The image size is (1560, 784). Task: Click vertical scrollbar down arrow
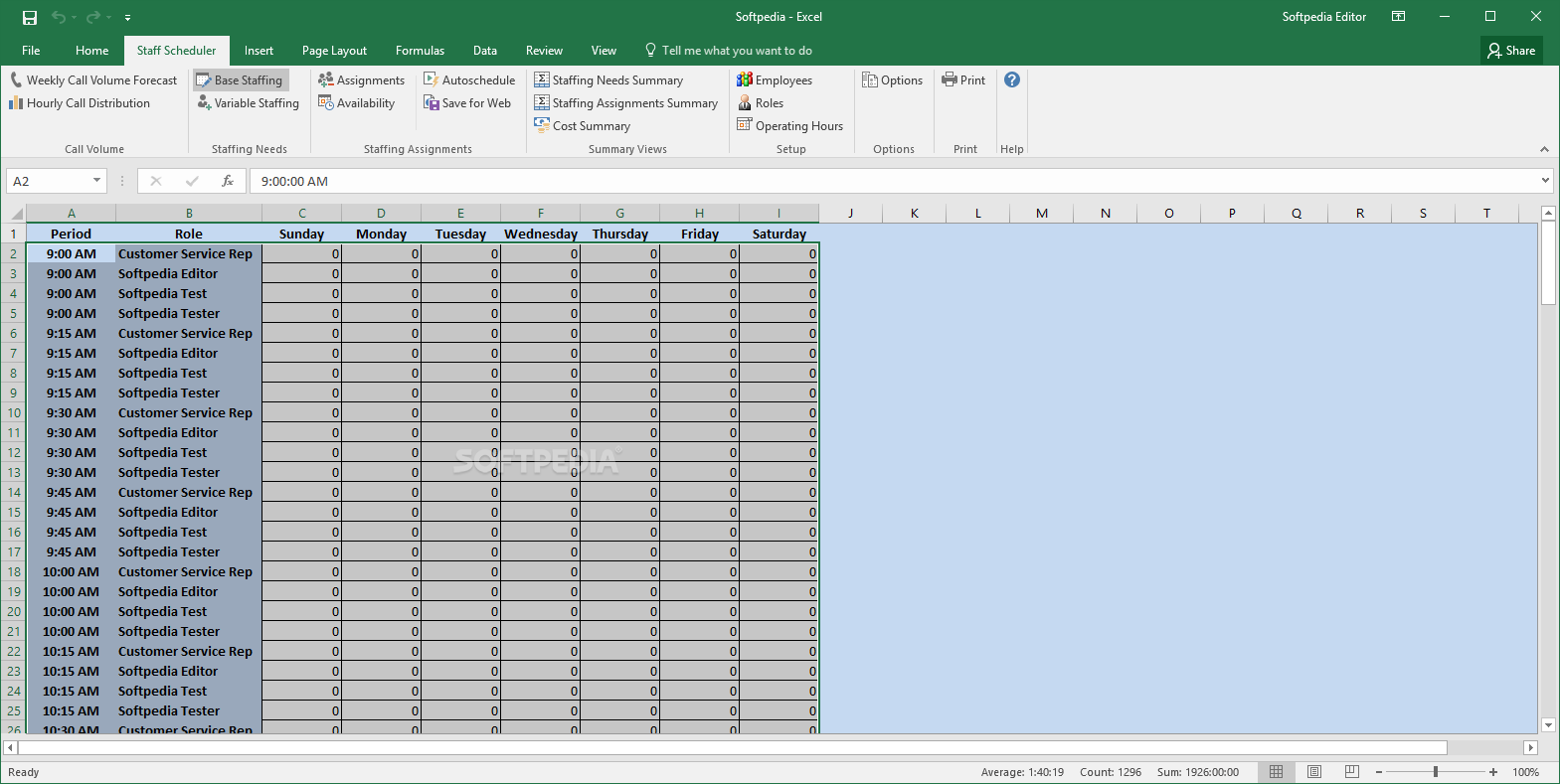[x=1548, y=725]
